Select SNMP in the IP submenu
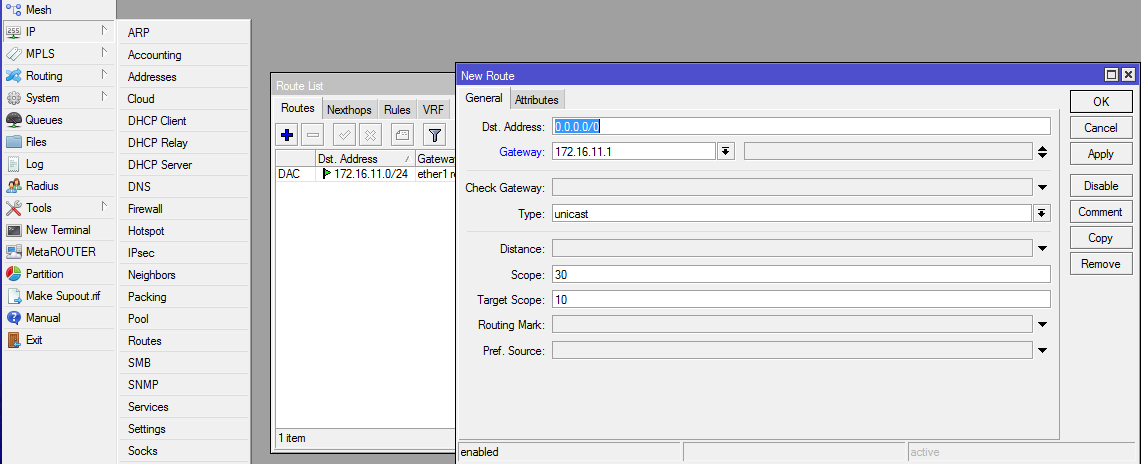This screenshot has height=464, width=1141. 185,385
